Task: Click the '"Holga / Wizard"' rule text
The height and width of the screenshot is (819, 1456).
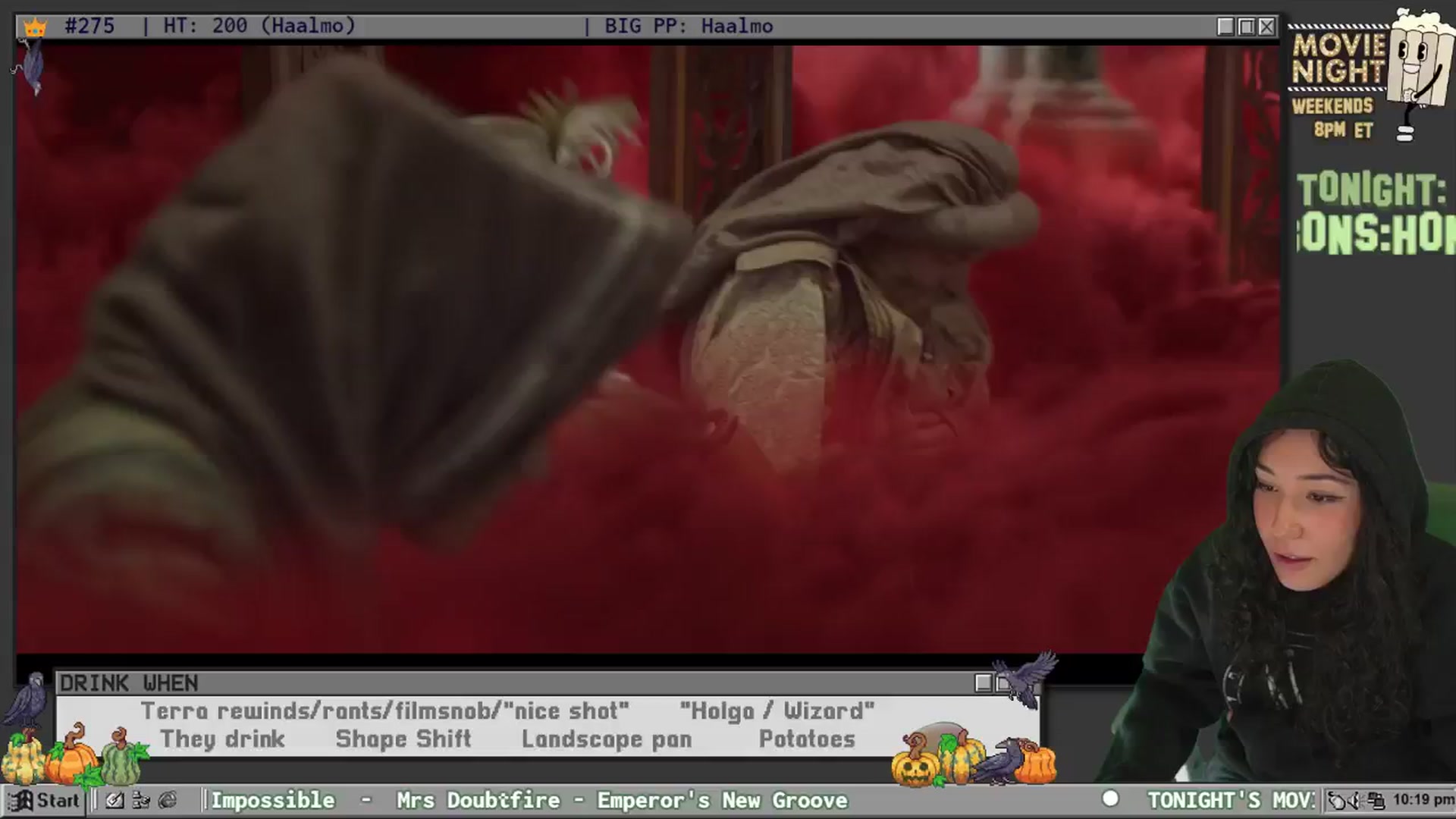Action: 777,711
